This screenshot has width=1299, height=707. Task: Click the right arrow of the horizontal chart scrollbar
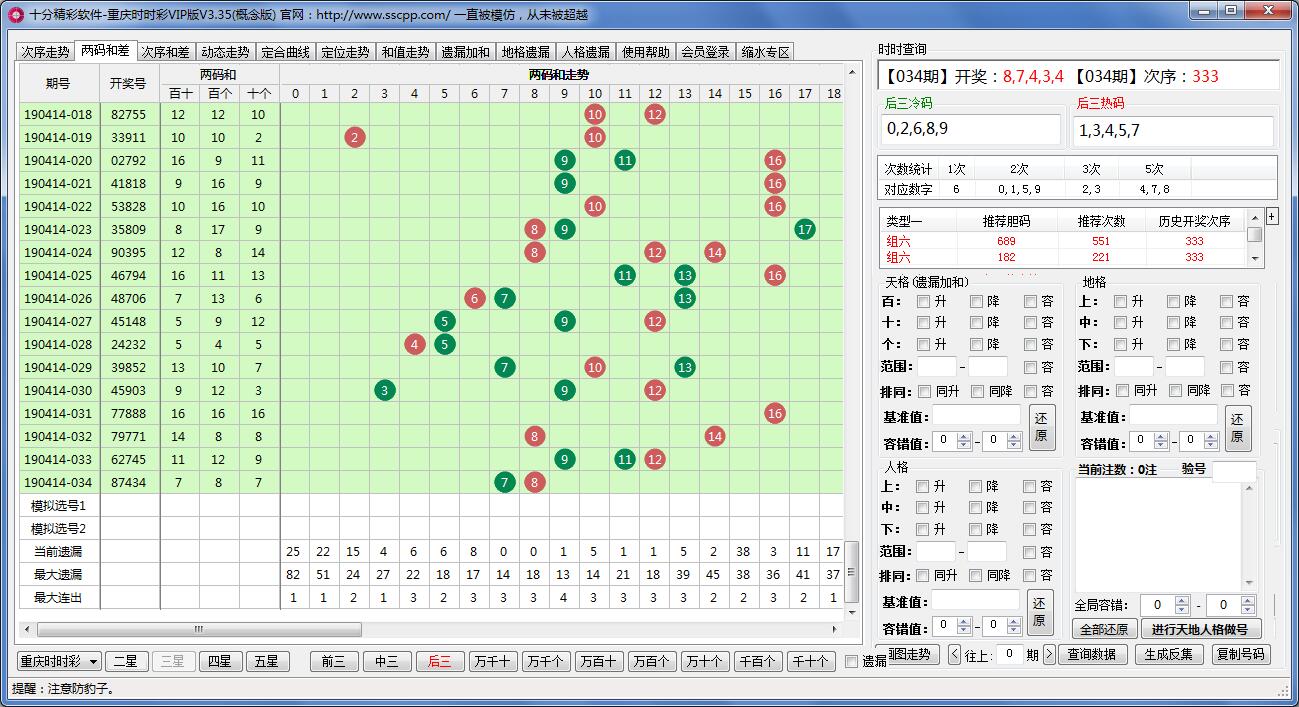click(x=836, y=629)
